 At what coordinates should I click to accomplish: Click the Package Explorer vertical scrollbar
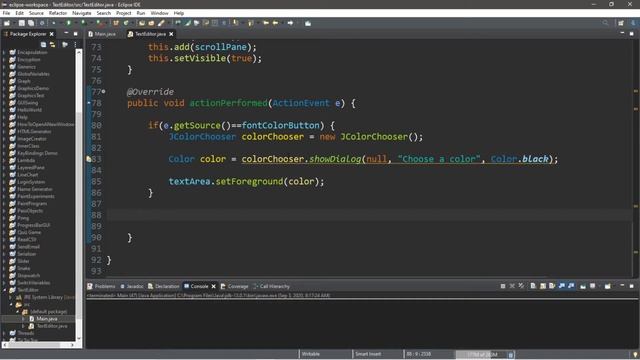(x=79, y=196)
